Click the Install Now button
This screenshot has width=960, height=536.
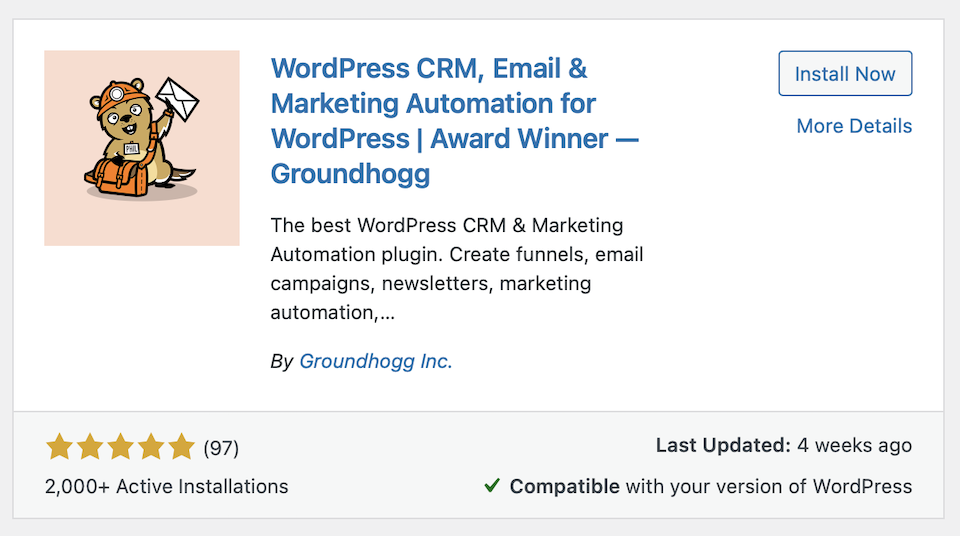[x=845, y=74]
